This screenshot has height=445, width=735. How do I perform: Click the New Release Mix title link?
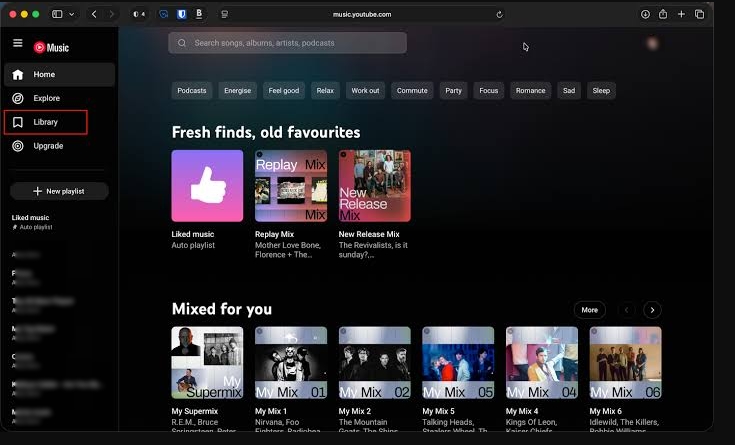[369, 234]
